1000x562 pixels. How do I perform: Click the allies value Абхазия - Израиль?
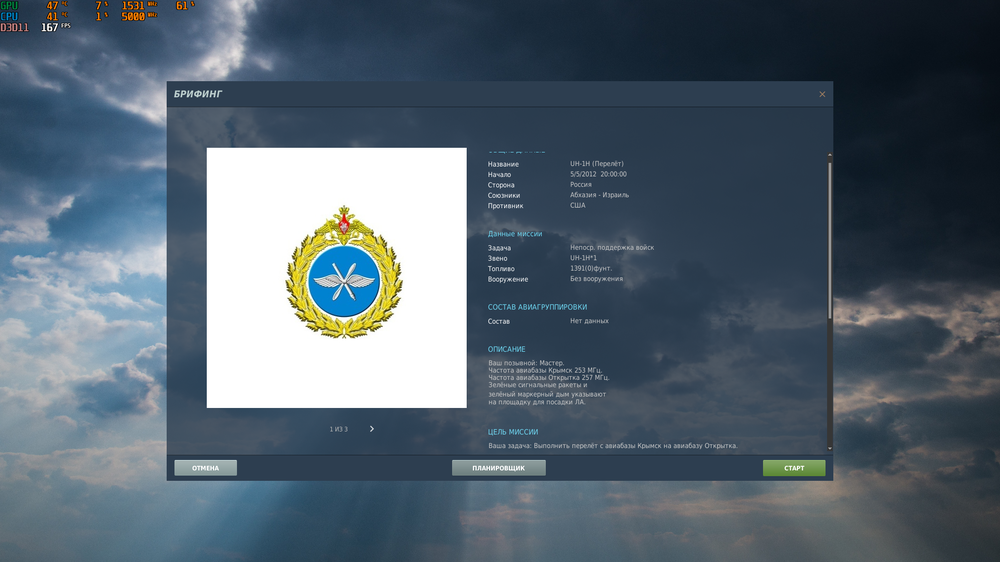599,195
